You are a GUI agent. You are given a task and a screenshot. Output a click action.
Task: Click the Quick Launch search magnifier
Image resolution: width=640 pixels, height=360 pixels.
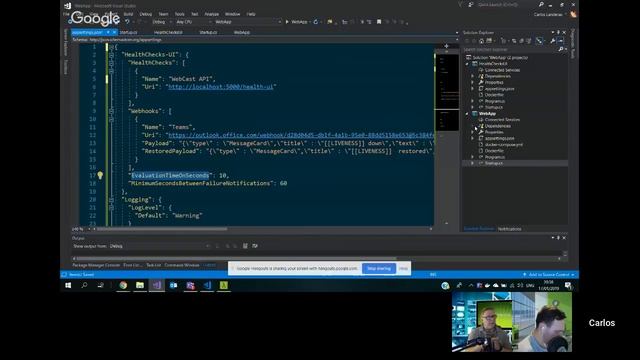coord(541,4)
